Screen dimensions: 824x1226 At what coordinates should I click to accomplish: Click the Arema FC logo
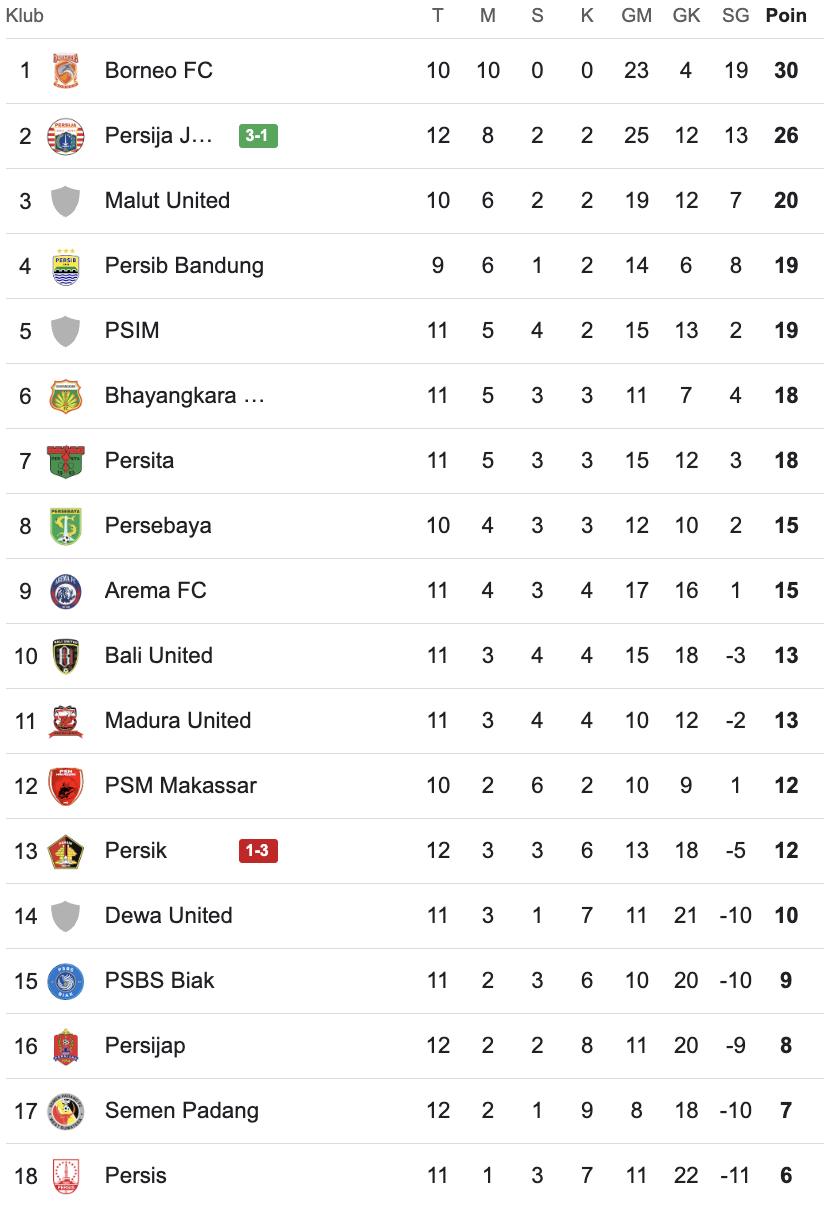(x=66, y=591)
